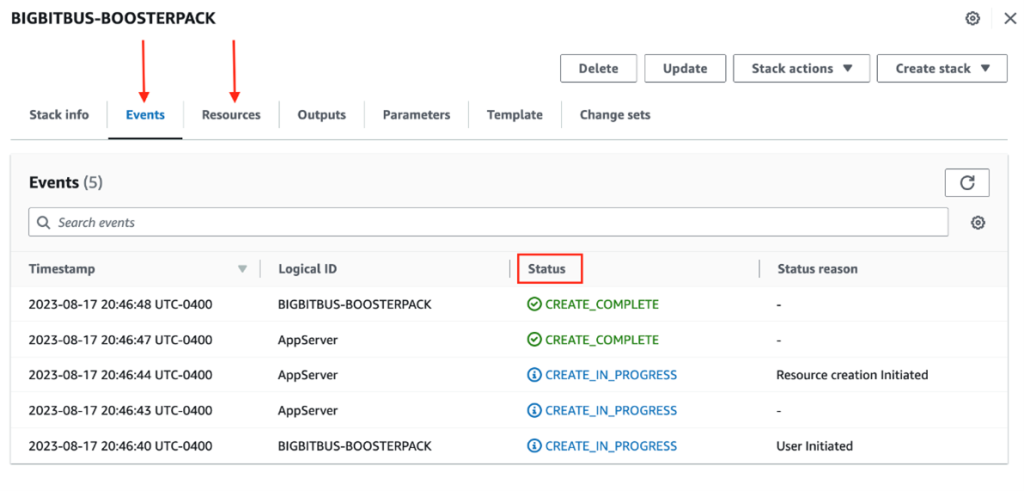This screenshot has width=1024, height=491.
Task: Sort events using Timestamp sort arrow
Action: [x=241, y=269]
